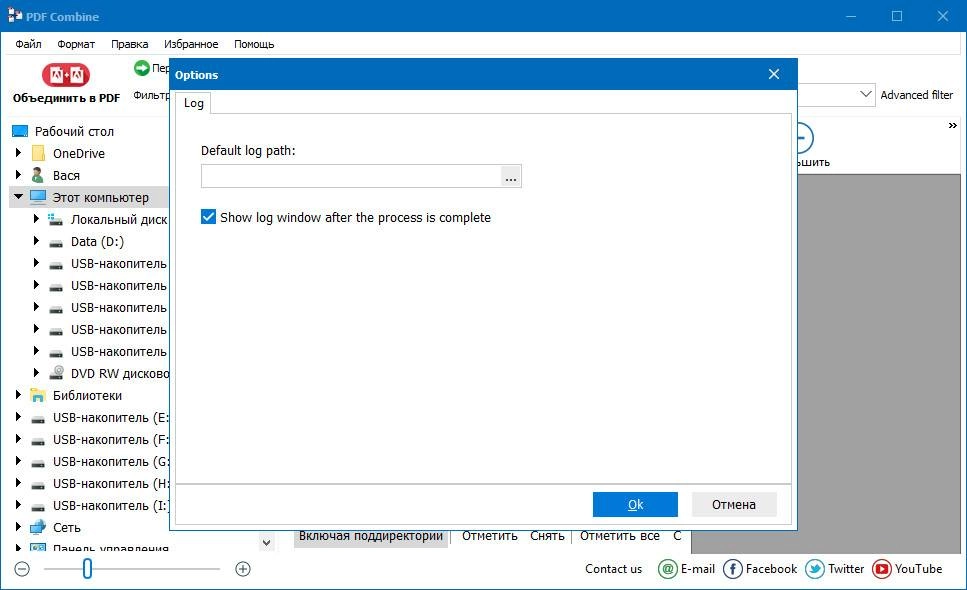The width and height of the screenshot is (967, 590).
Task: Open the Файл menu
Action: point(28,44)
